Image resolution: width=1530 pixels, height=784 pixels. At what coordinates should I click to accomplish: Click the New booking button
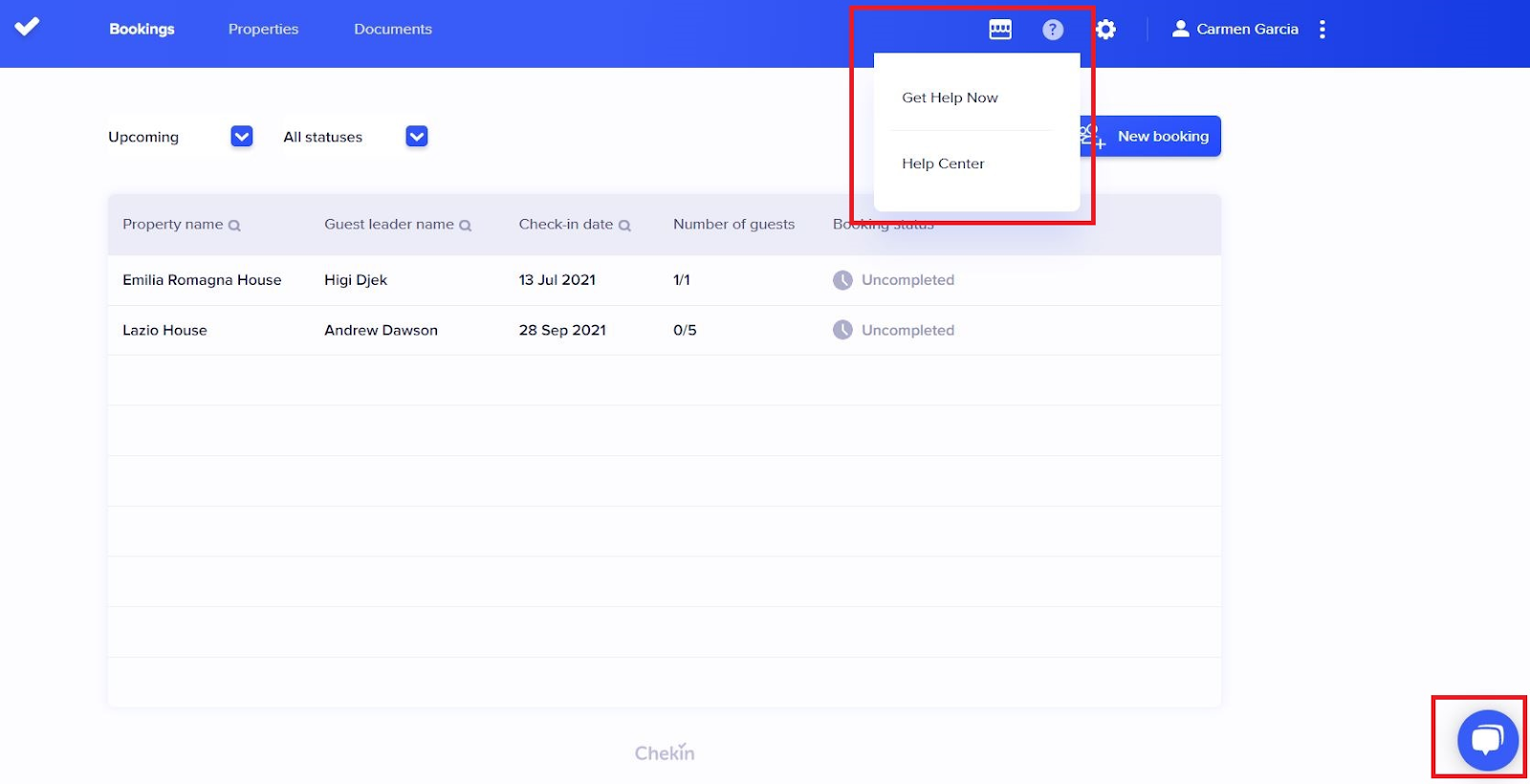click(x=1162, y=137)
